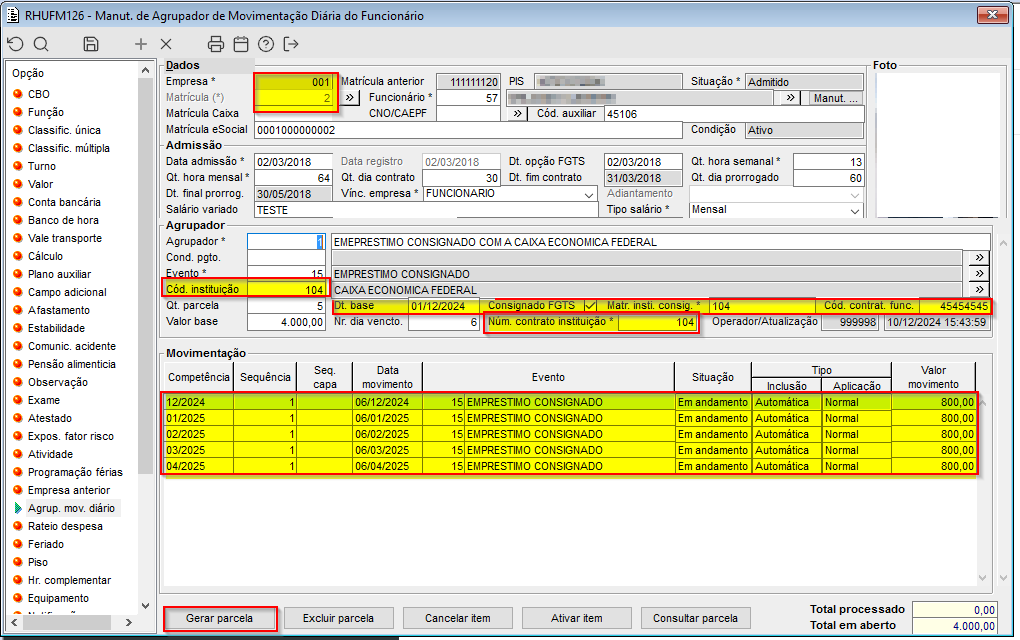Open the Tipo salário dropdown
The width and height of the screenshot is (1020, 640).
pyautogui.click(x=855, y=210)
